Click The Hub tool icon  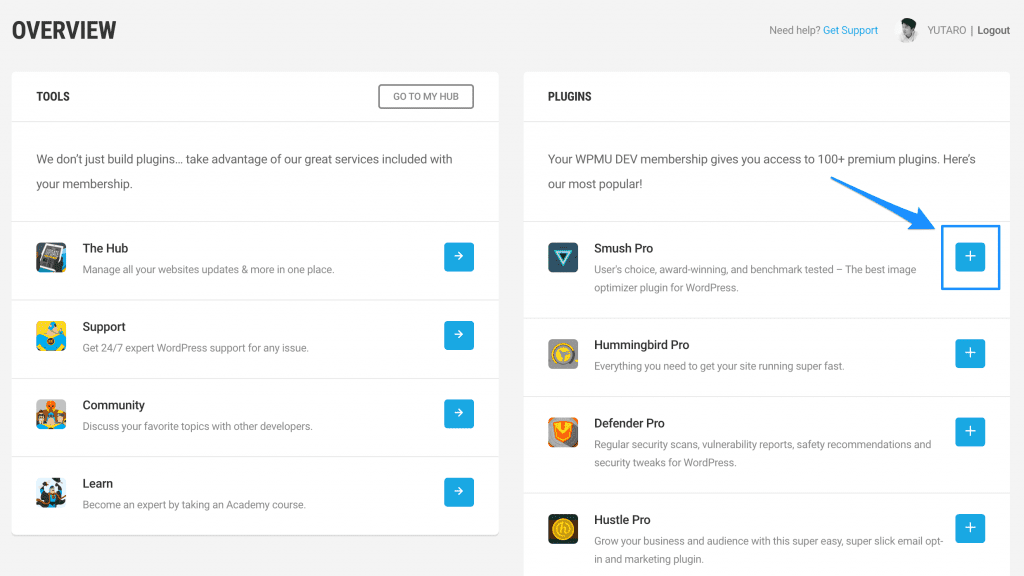pyautogui.click(x=51, y=257)
